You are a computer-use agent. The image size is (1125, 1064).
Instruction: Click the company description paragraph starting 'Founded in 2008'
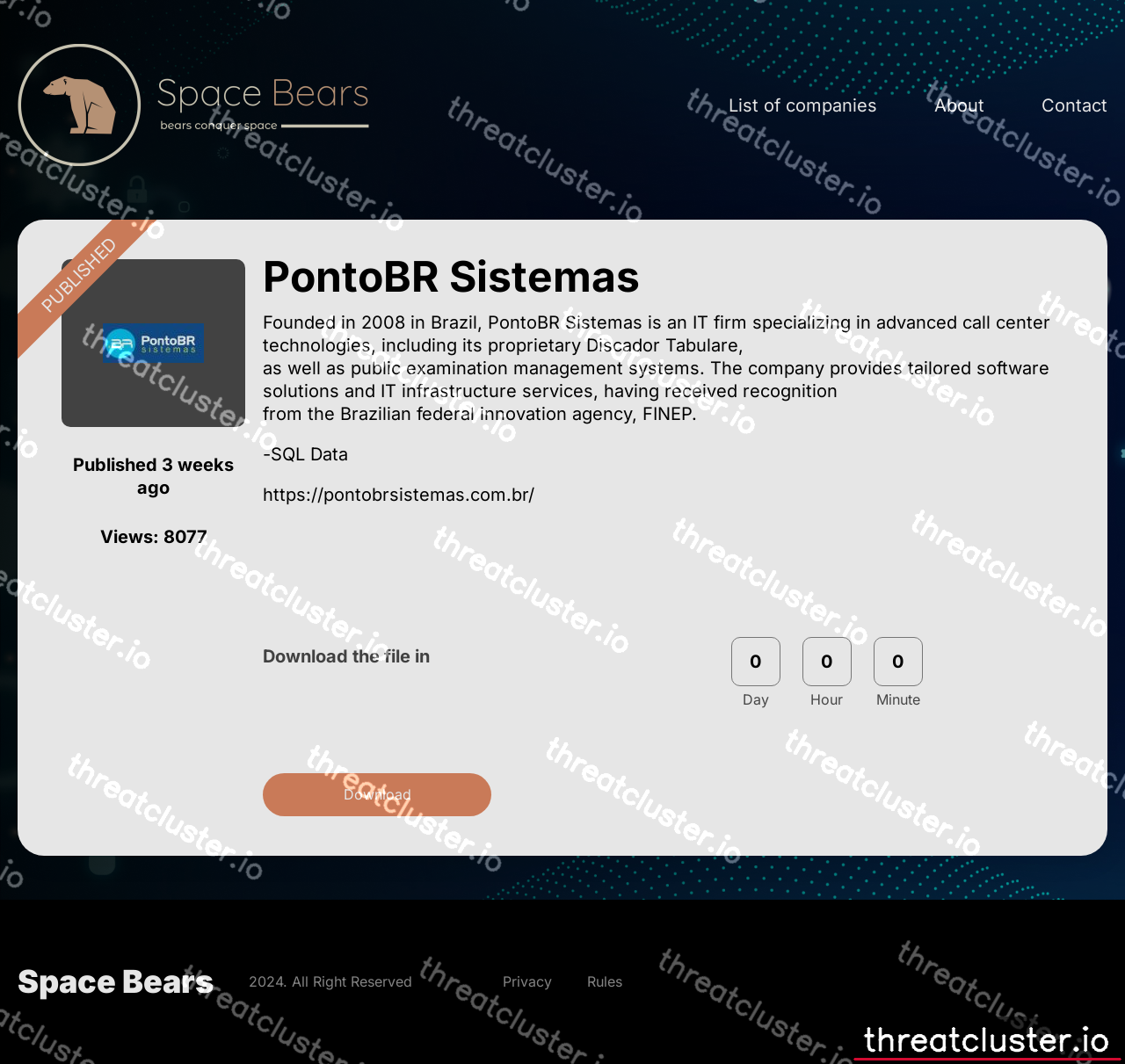[x=656, y=368]
